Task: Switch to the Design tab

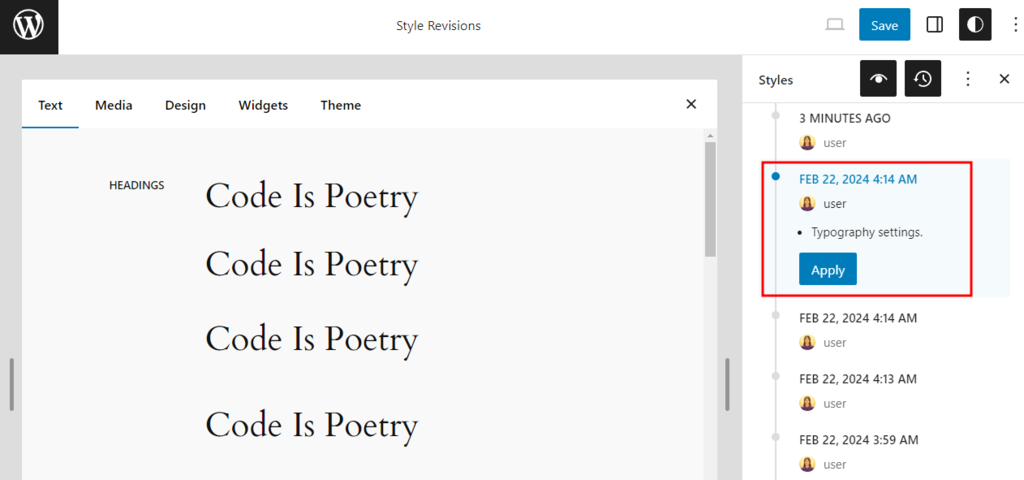Action: [x=185, y=105]
